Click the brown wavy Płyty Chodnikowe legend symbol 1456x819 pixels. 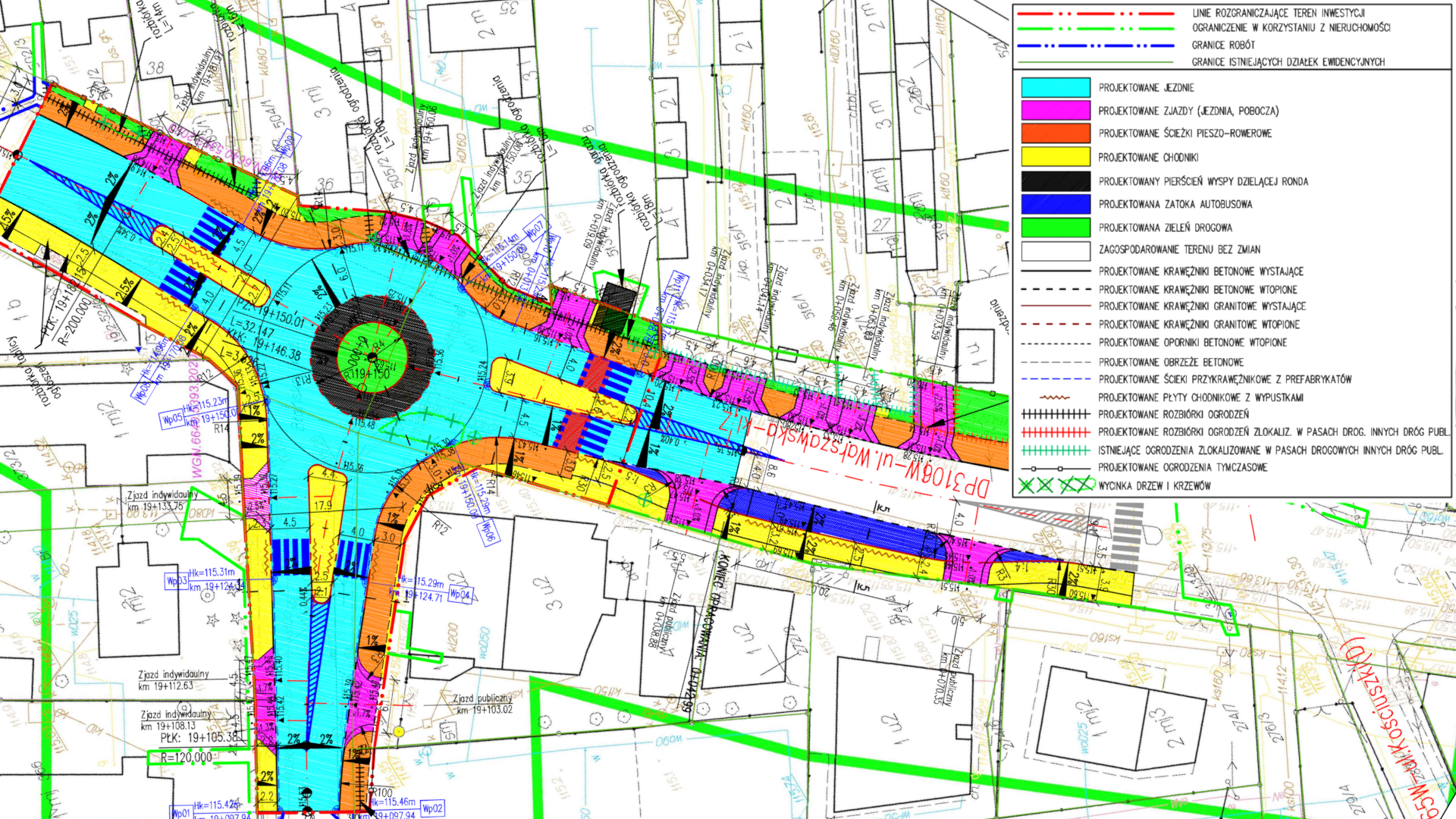[1055, 397]
